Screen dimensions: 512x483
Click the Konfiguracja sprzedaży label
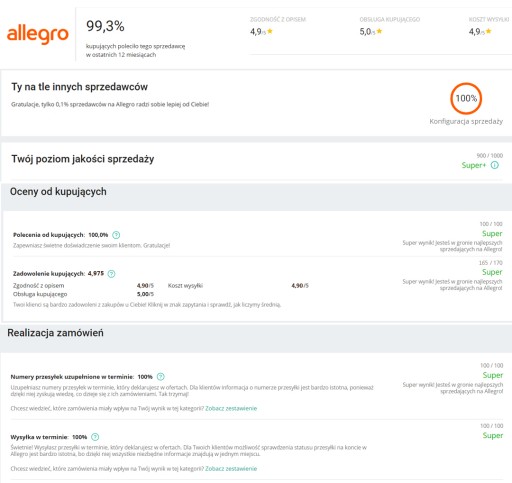466,121
